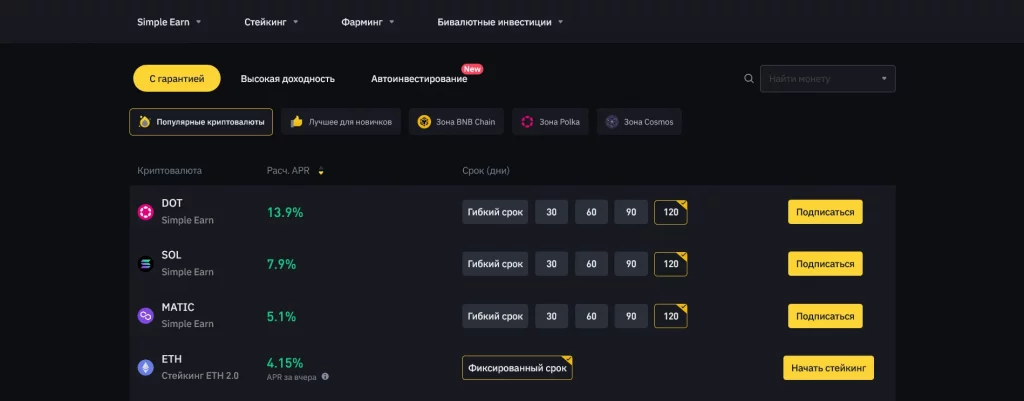This screenshot has width=1024, height=401.
Task: Click the info icon near APR за вчера
Action: coord(325,377)
